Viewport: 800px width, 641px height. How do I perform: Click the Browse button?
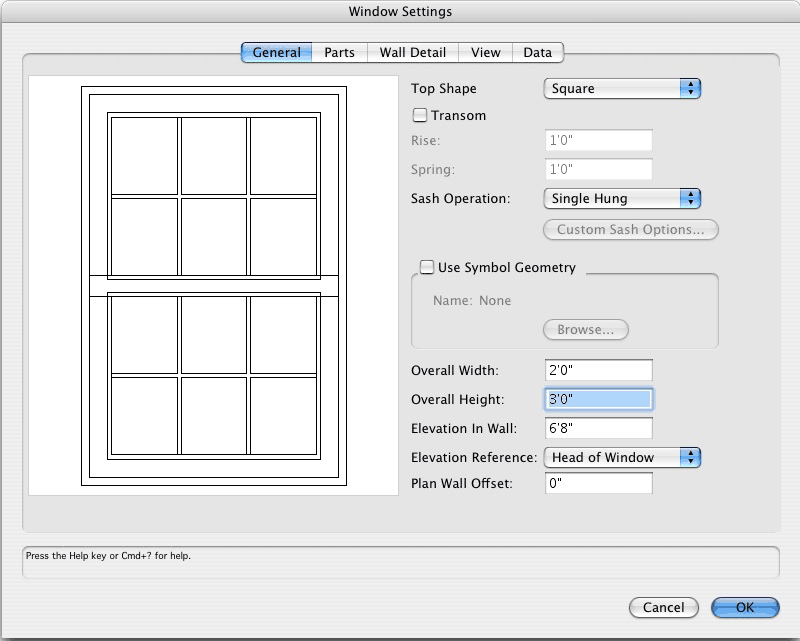tap(585, 329)
